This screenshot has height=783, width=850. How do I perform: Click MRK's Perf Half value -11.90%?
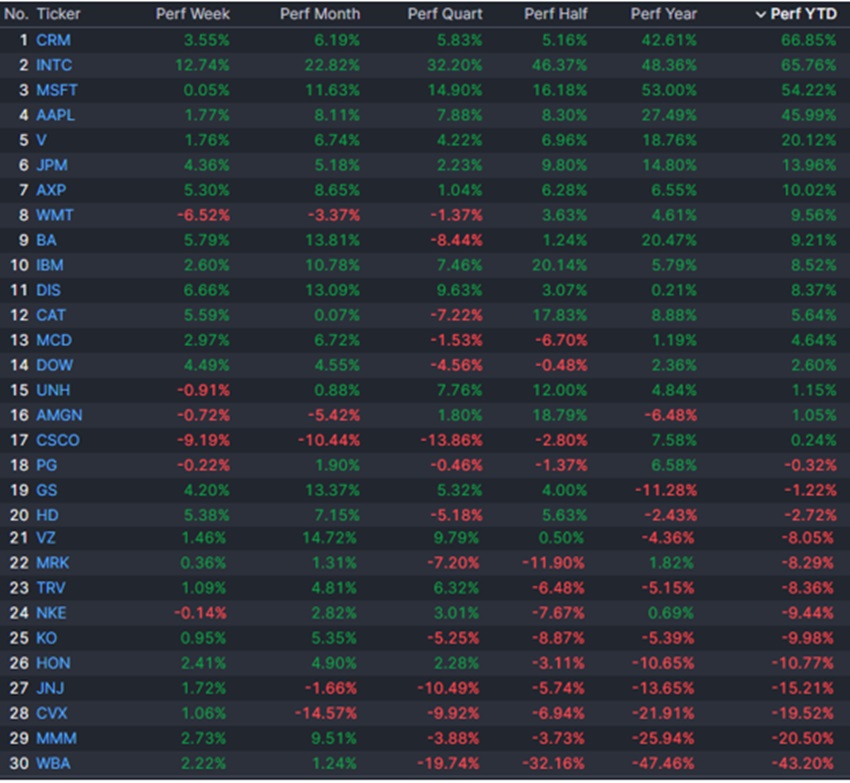(553, 563)
